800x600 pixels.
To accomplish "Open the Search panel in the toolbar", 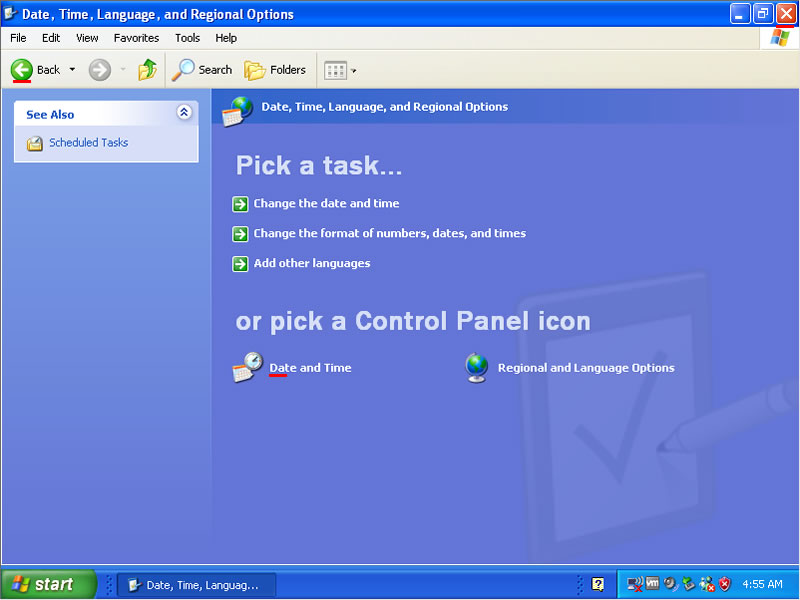I will pyautogui.click(x=202, y=70).
